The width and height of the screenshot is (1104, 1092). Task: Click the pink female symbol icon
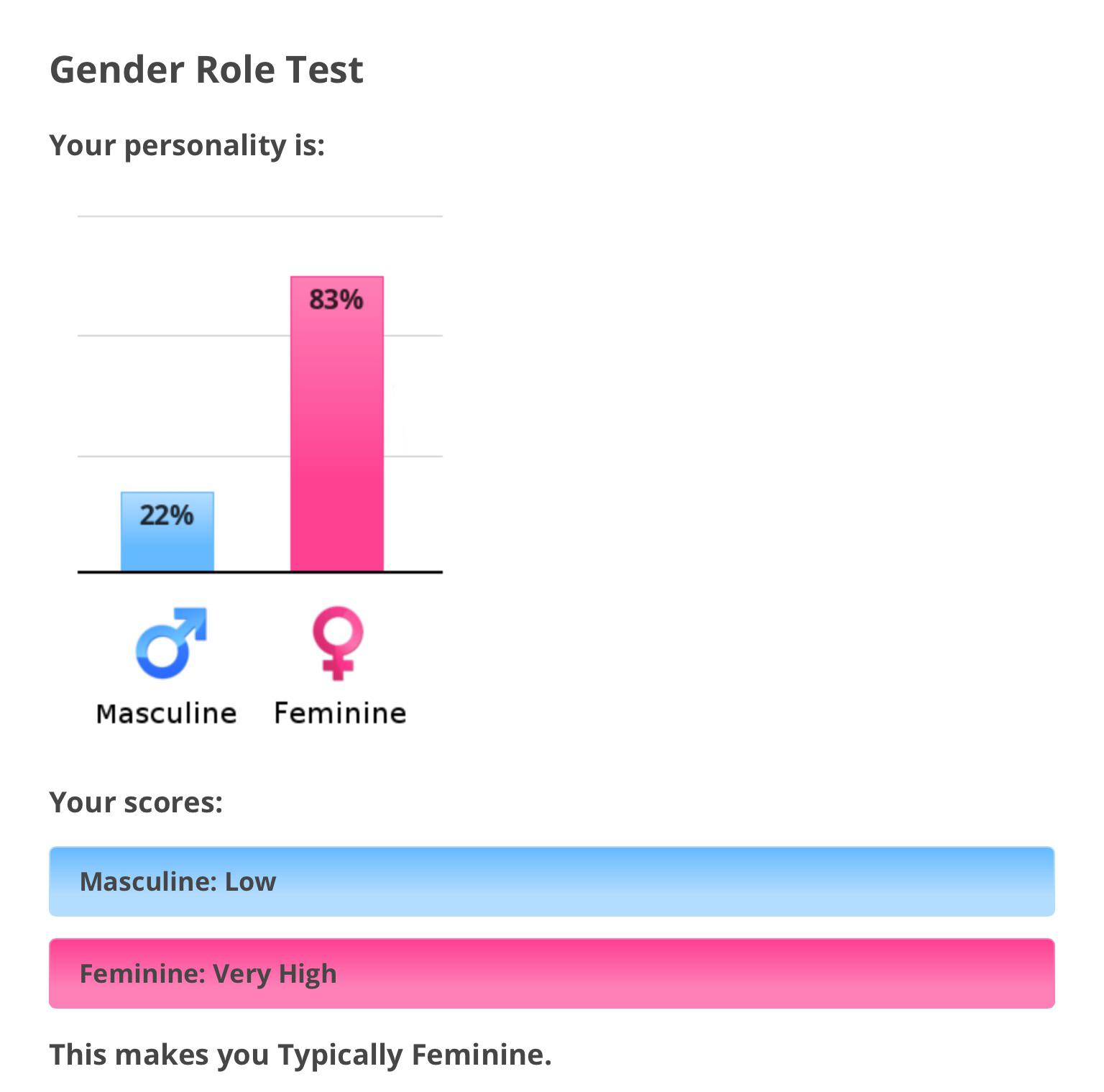coord(338,643)
